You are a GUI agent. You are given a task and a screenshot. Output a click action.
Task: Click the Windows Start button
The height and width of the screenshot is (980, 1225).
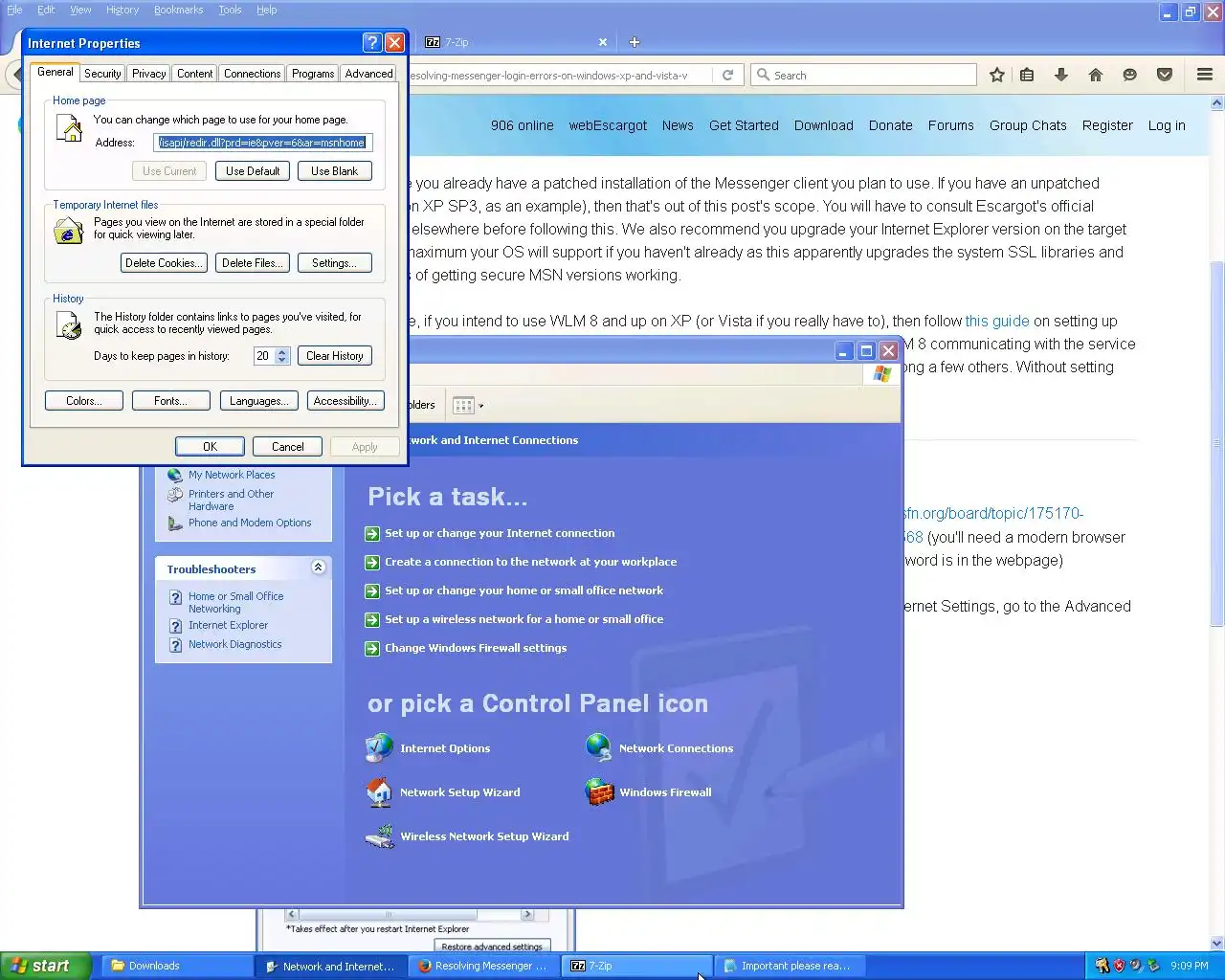point(46,966)
